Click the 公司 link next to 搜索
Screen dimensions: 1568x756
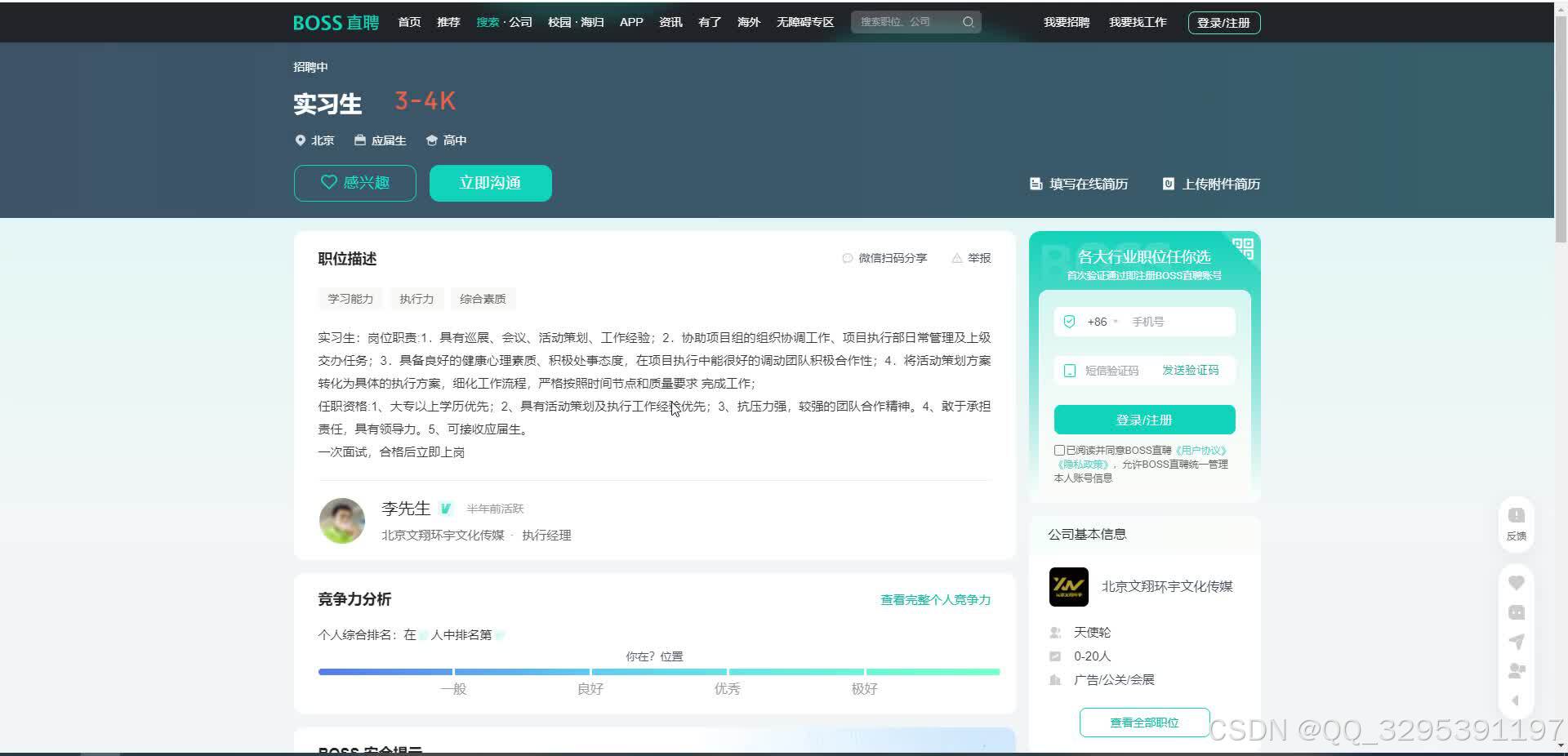(x=520, y=22)
